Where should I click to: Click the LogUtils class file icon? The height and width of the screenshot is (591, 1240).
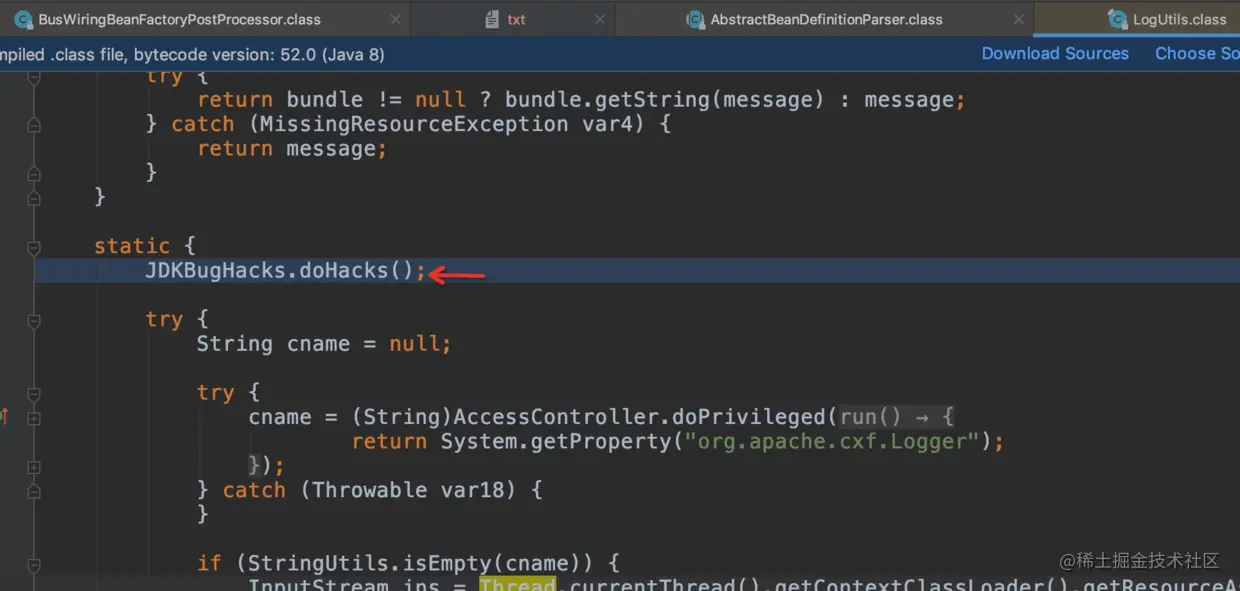point(1117,19)
